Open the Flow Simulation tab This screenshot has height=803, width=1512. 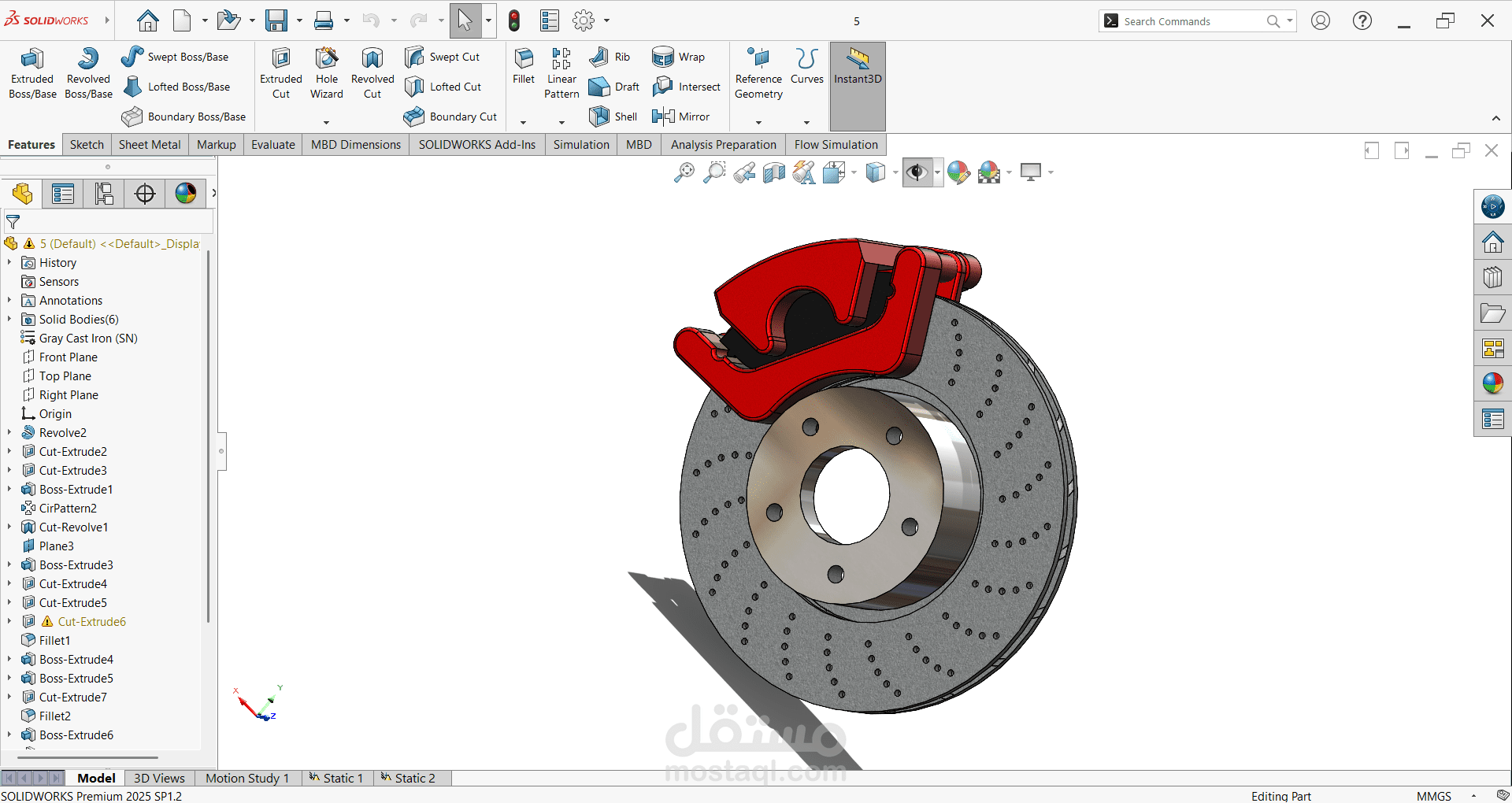pyautogui.click(x=836, y=145)
